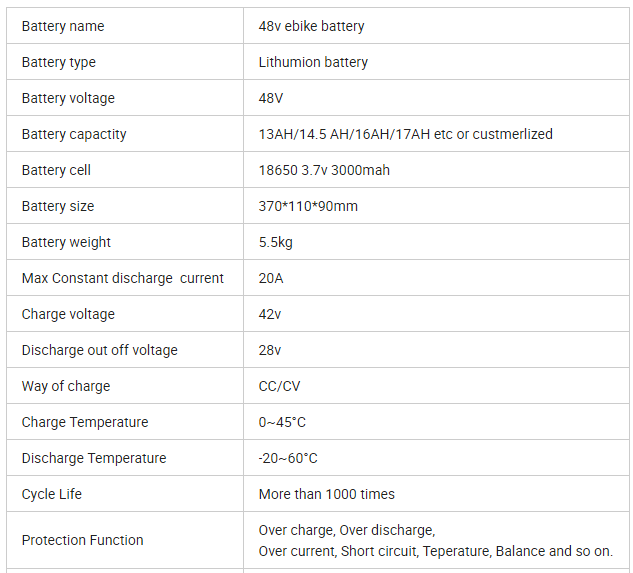
Task: Select the 'Battery cell' label
Action: point(56,170)
